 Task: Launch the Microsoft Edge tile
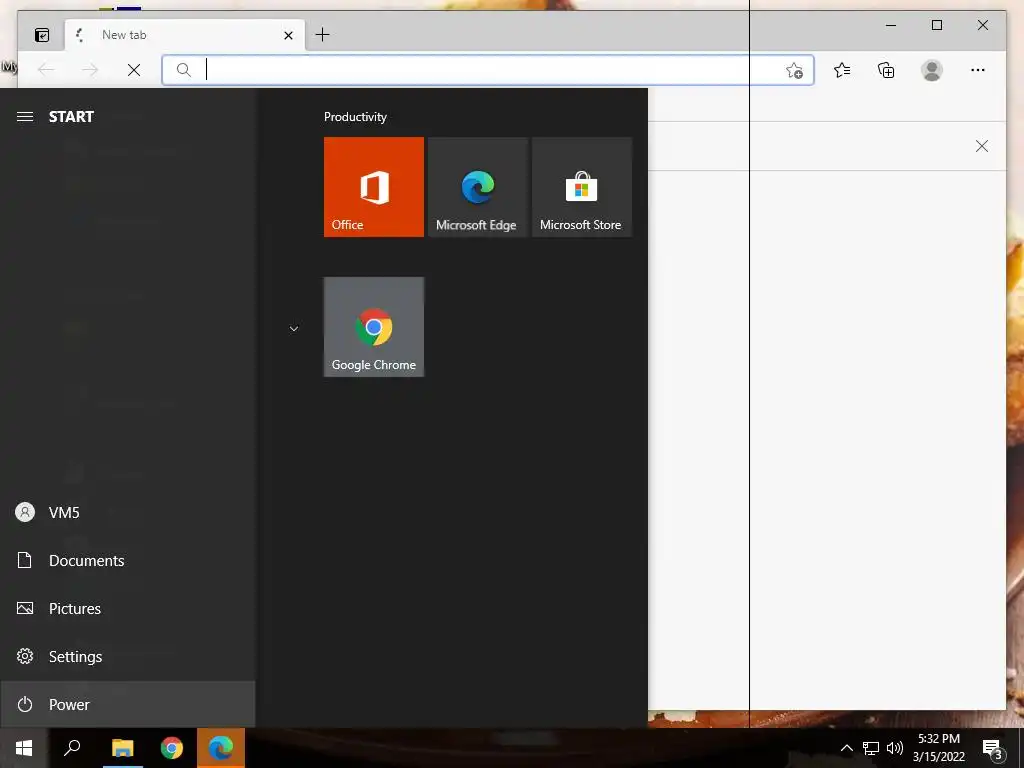point(477,187)
